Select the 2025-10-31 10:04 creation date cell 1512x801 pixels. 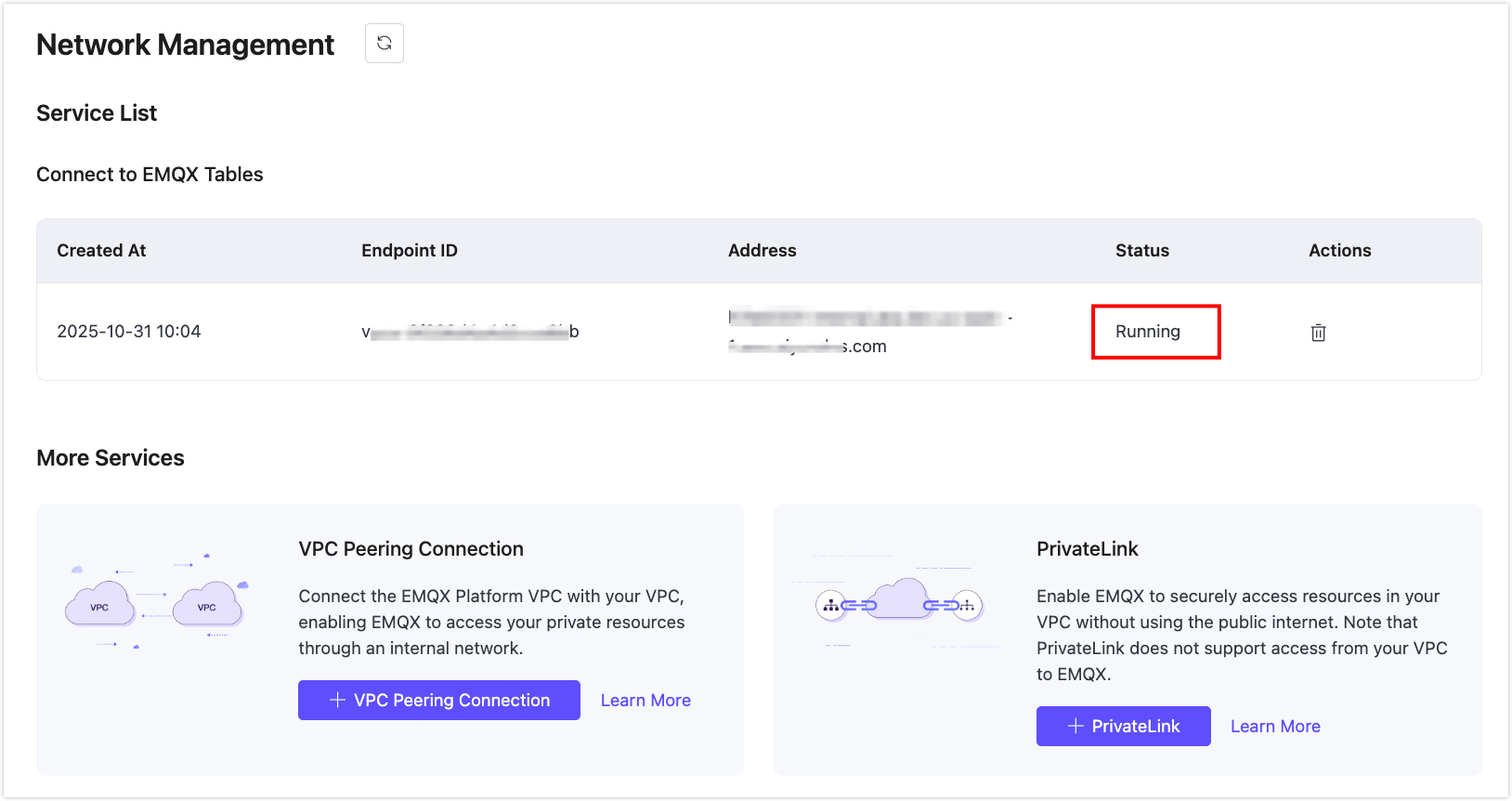pyautogui.click(x=129, y=332)
